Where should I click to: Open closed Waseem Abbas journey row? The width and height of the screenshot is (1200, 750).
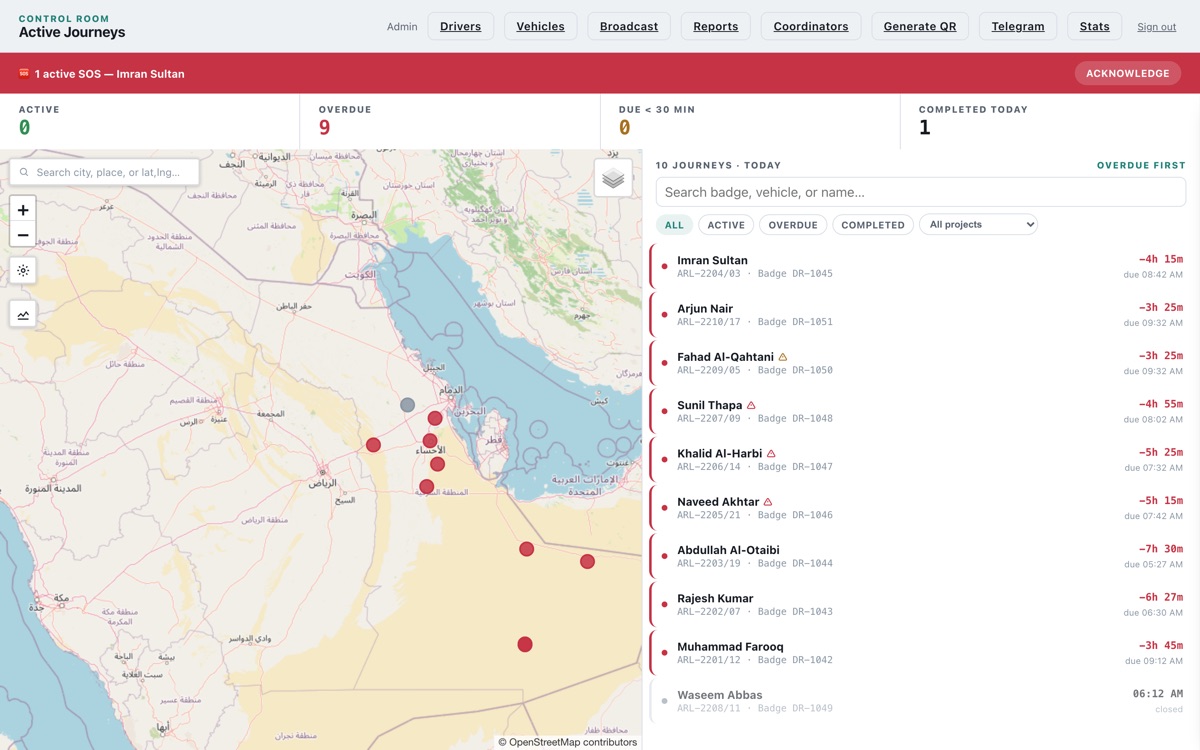click(920, 701)
